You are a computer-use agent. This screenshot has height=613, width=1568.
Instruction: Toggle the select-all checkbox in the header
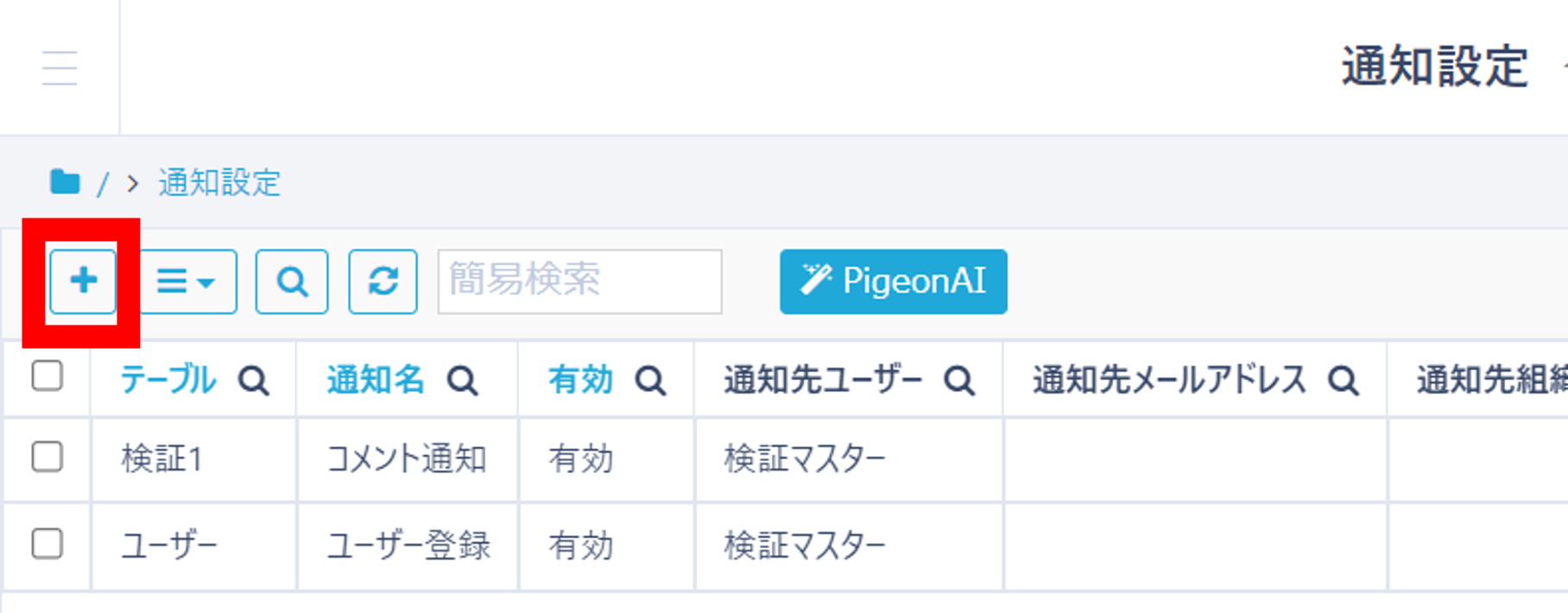tap(47, 373)
